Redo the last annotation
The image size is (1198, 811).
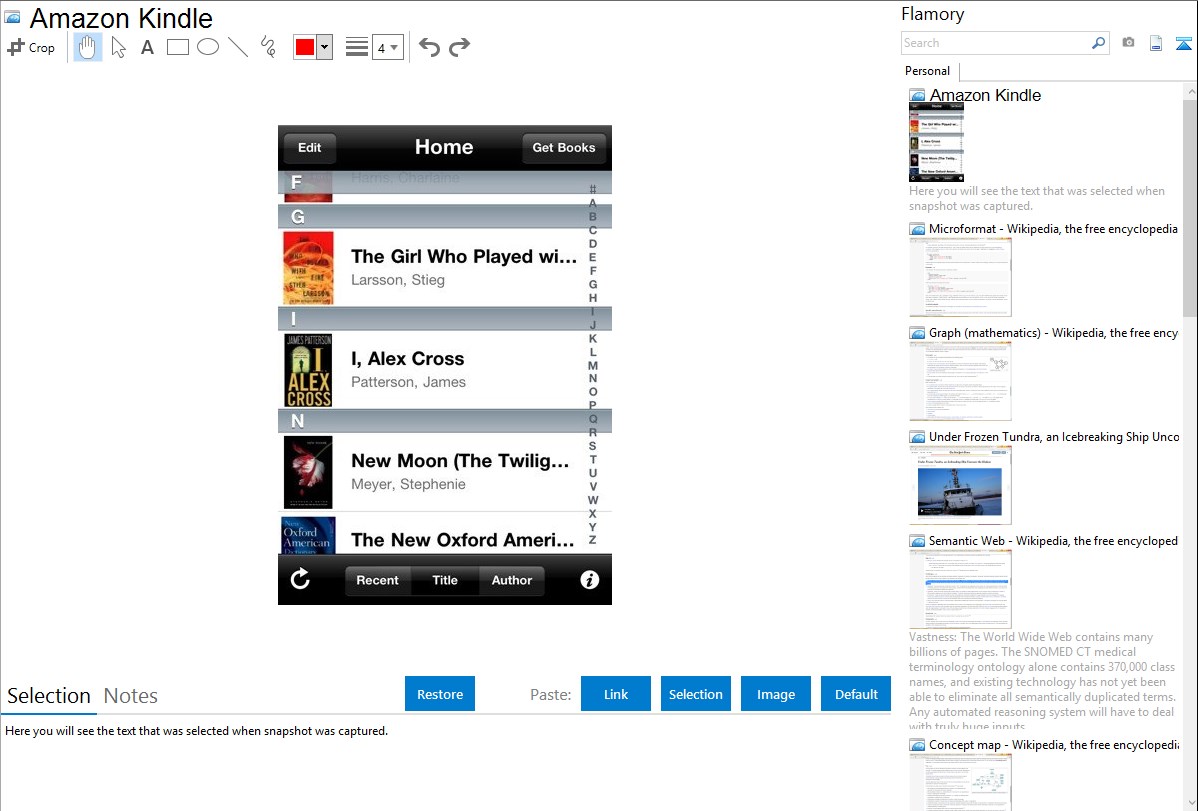coord(459,47)
